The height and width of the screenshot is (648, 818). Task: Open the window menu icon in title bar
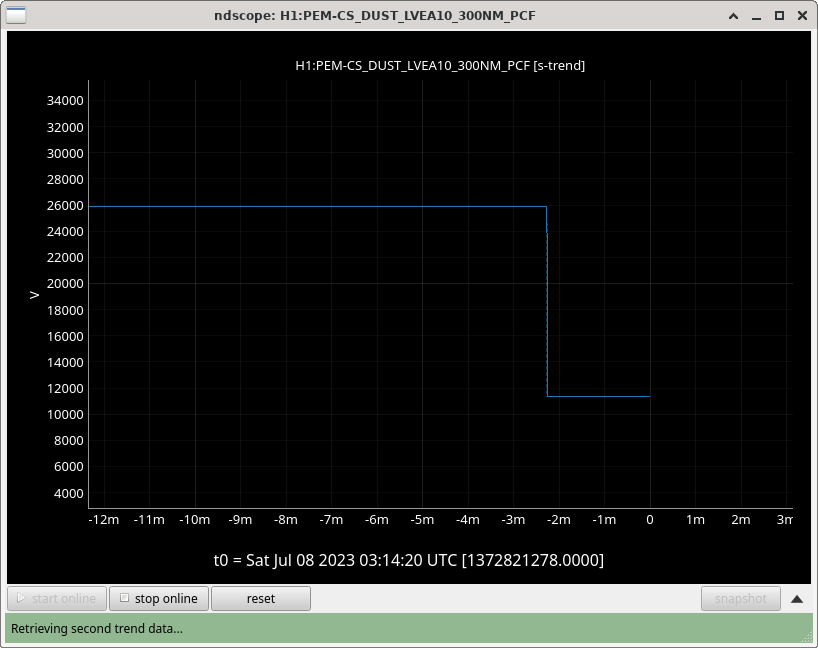(x=17, y=15)
